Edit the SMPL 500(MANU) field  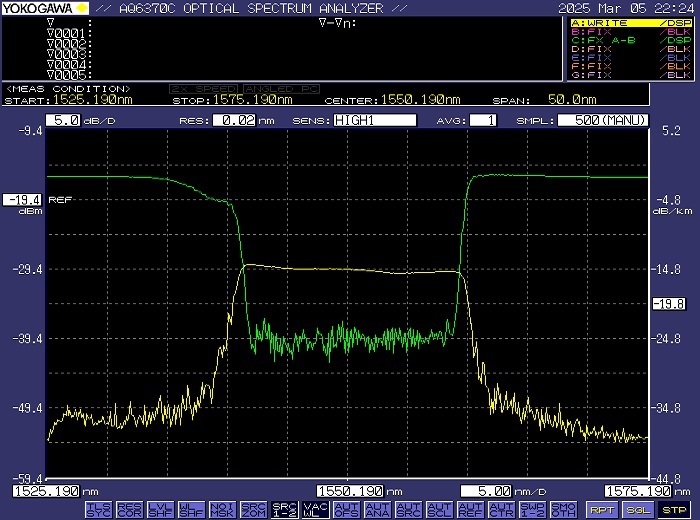point(603,120)
